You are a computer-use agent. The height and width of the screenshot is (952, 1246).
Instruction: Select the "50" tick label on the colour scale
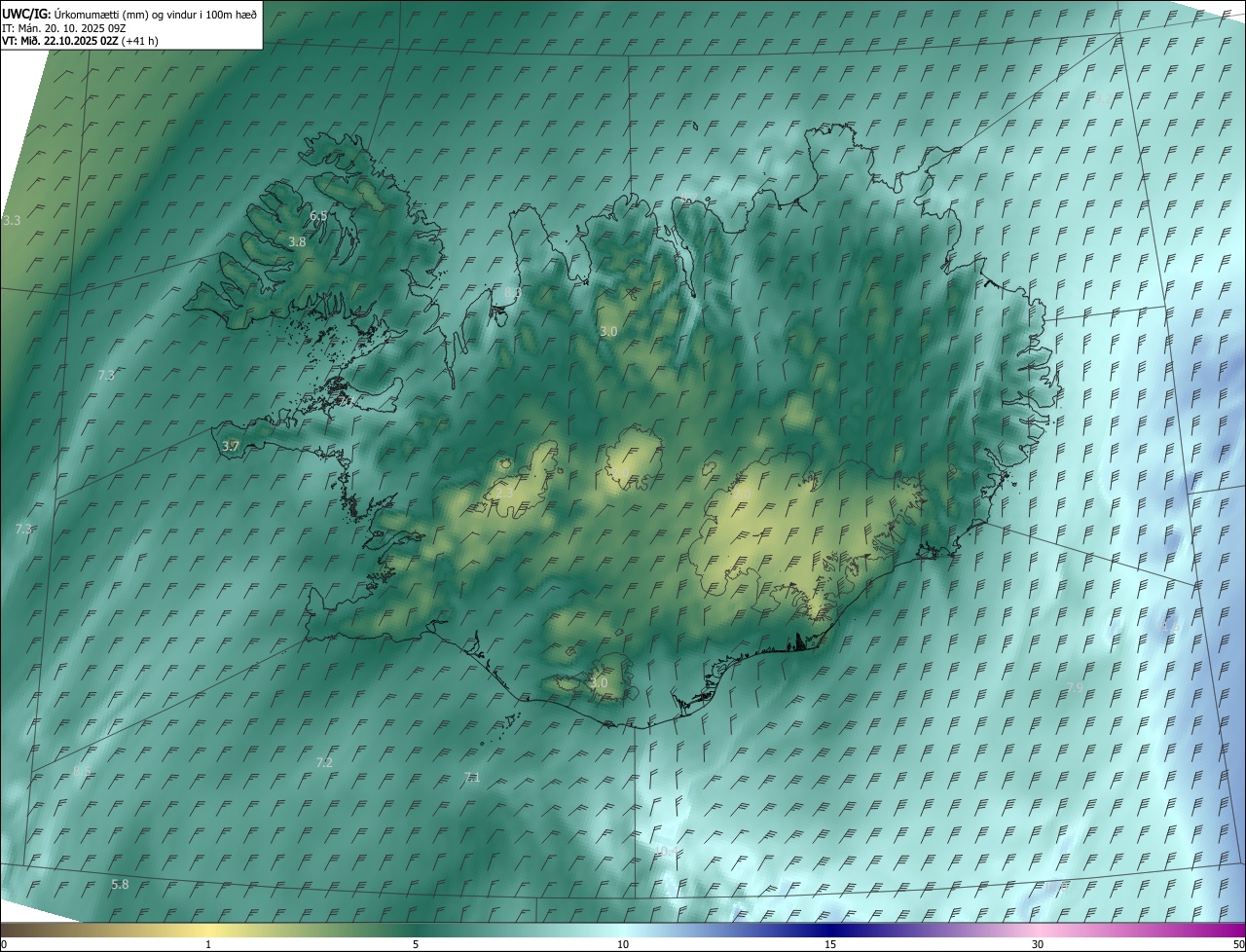(1238, 945)
